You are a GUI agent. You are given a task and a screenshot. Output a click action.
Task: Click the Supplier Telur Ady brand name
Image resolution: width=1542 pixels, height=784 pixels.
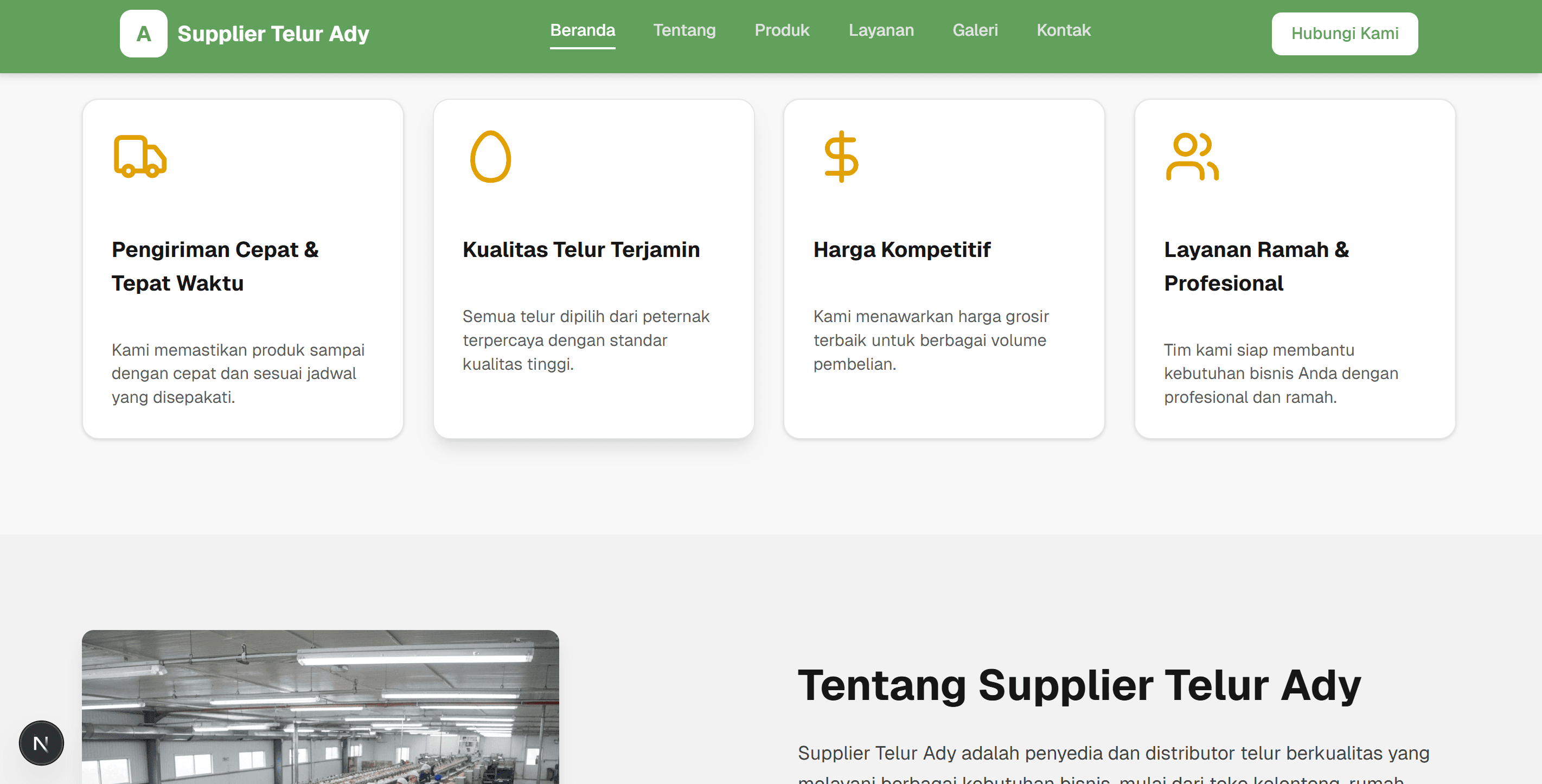[x=273, y=34]
